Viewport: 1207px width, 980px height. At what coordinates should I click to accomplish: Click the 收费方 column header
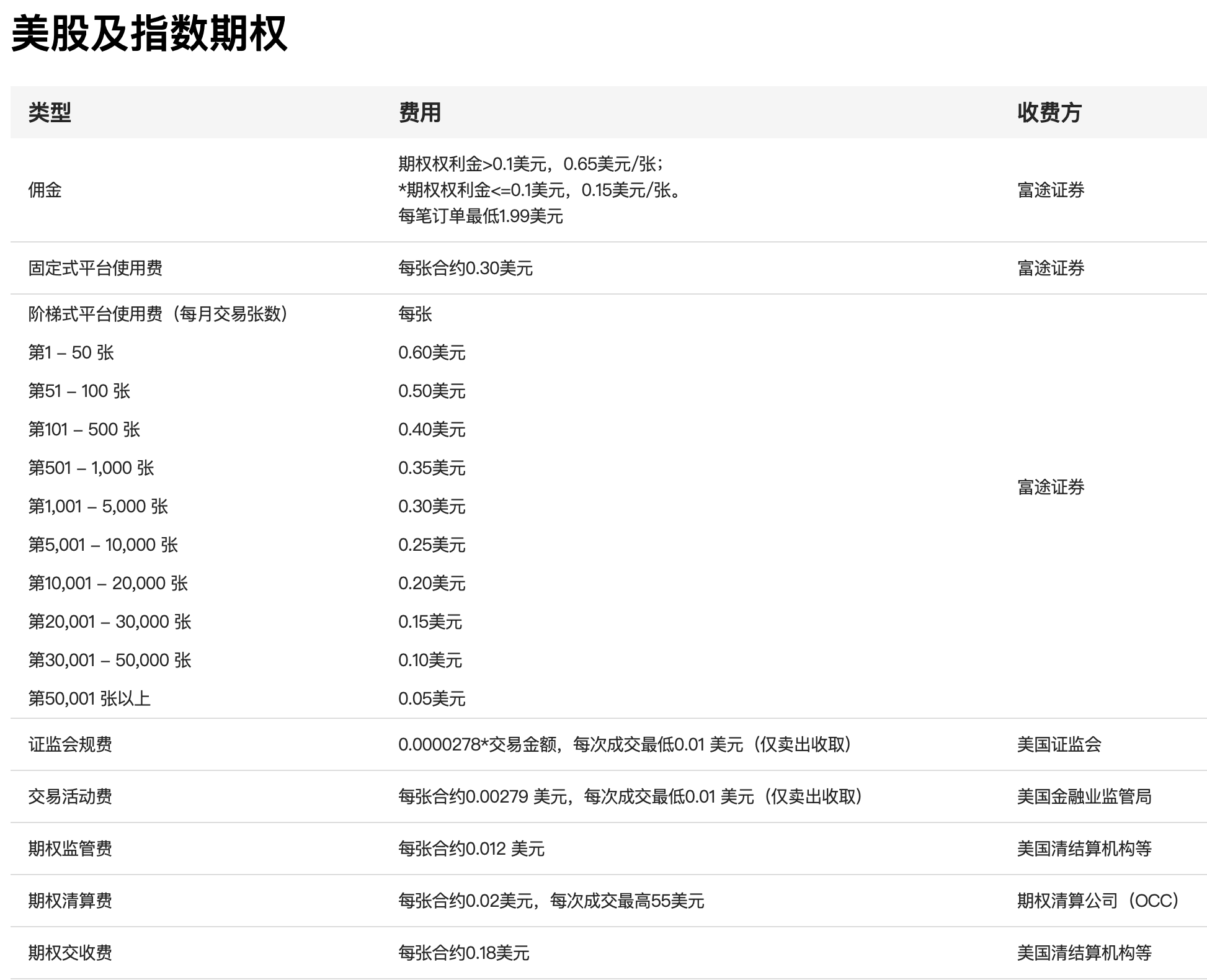[1049, 112]
